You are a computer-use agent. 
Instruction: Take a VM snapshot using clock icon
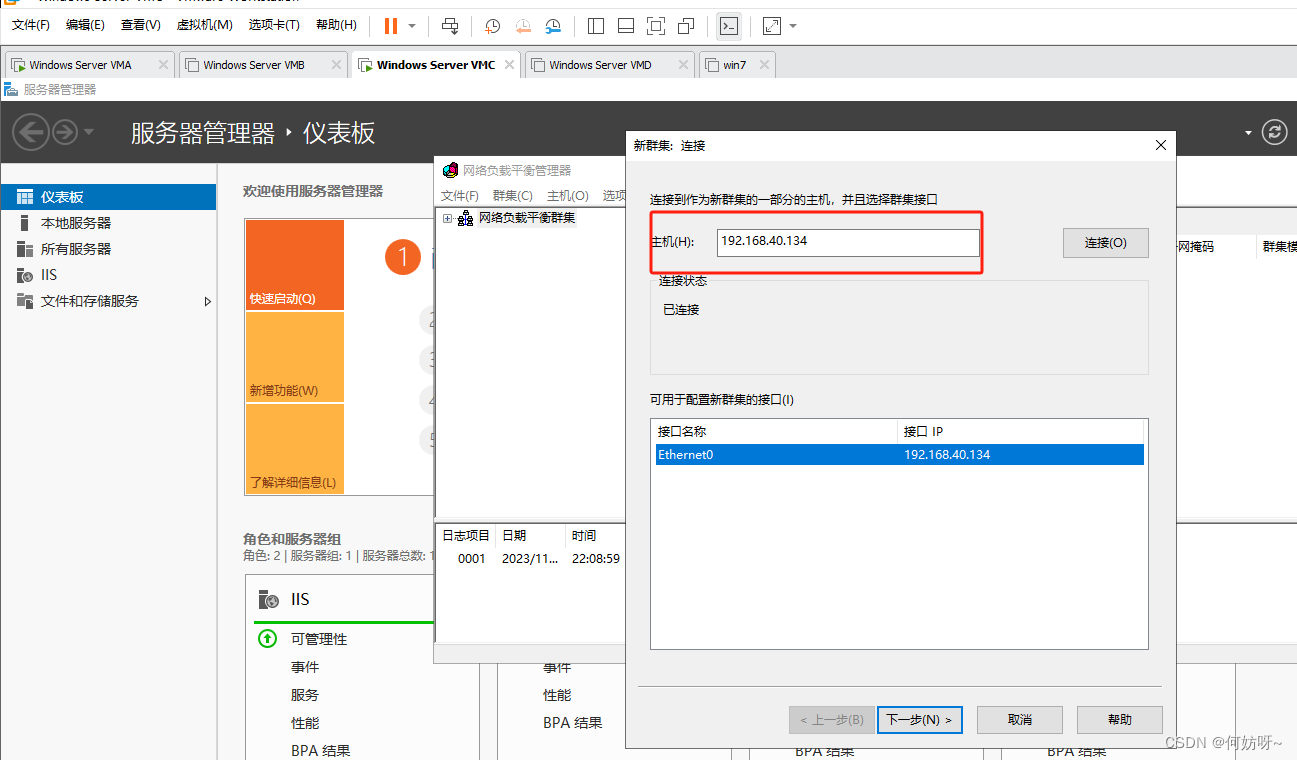coord(492,25)
